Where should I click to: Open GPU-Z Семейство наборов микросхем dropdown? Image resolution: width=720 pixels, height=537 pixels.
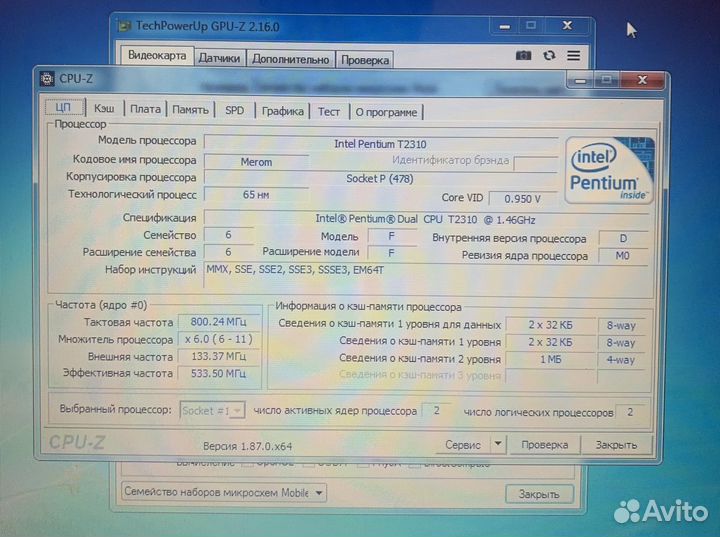click(224, 492)
